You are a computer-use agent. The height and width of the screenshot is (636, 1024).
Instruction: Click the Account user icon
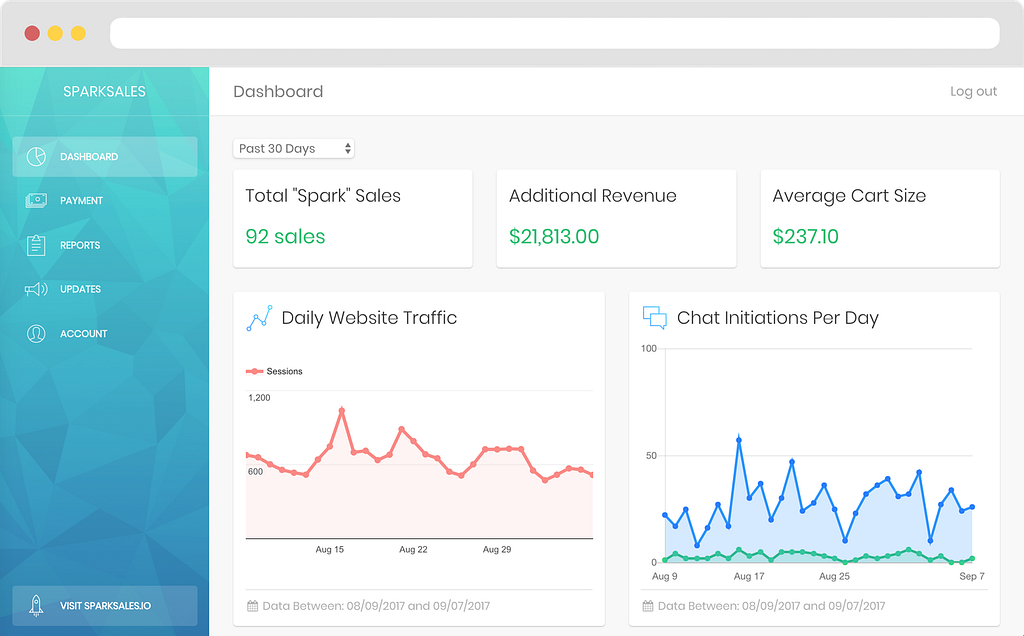click(36, 334)
